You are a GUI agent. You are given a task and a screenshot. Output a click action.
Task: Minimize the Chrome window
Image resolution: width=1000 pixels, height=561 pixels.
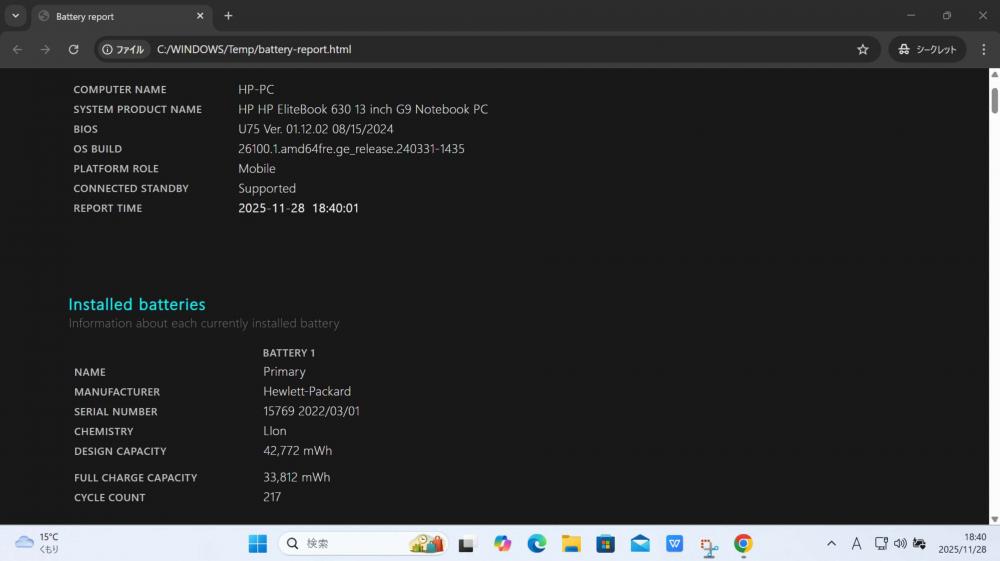coord(911,15)
